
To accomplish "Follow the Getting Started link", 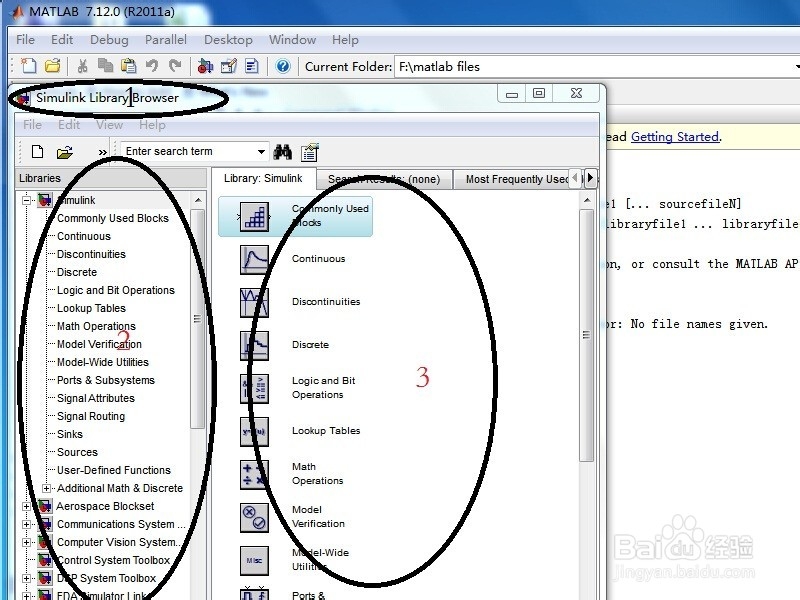I will [675, 137].
